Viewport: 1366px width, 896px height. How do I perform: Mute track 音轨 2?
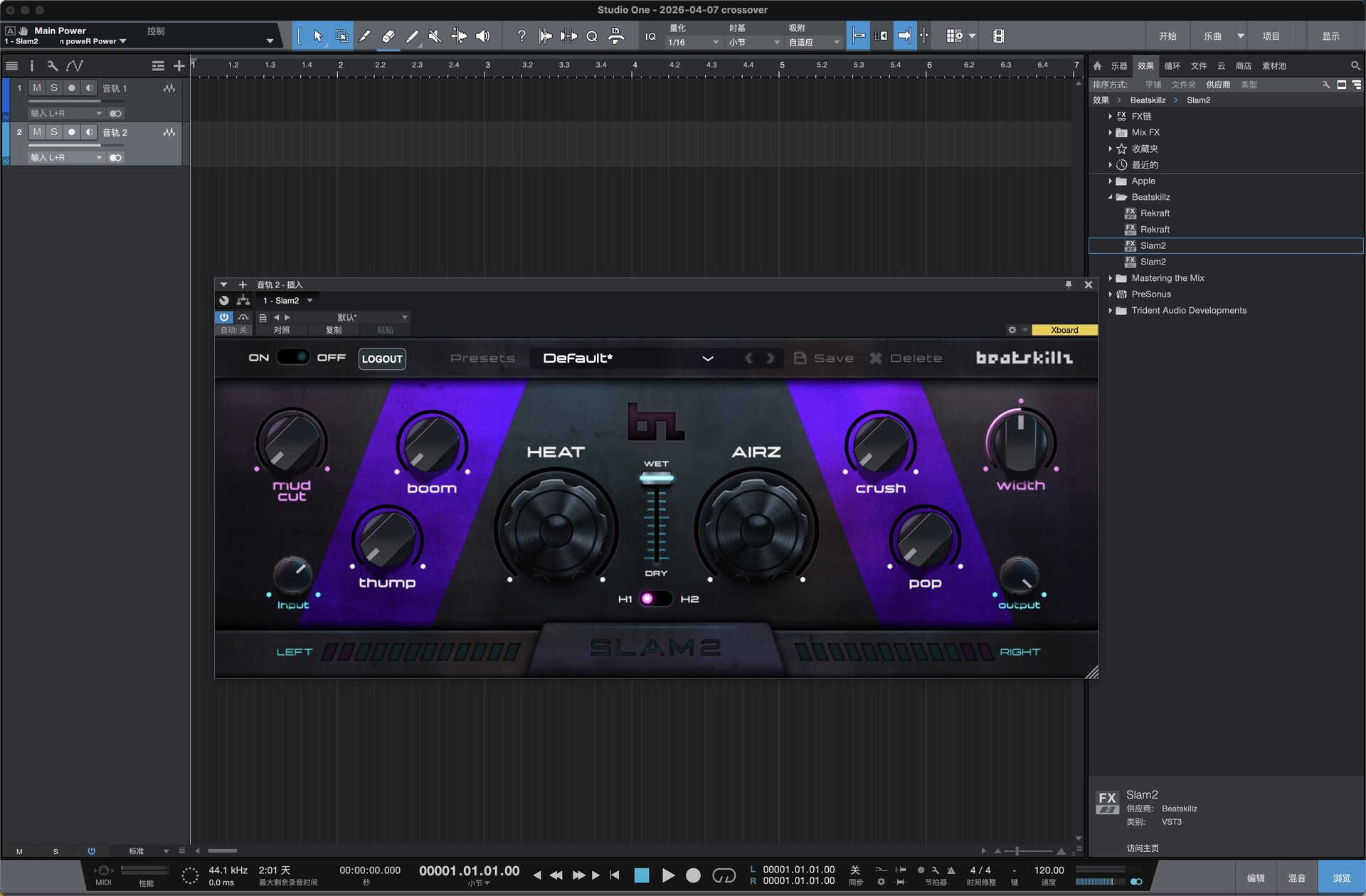(x=37, y=132)
